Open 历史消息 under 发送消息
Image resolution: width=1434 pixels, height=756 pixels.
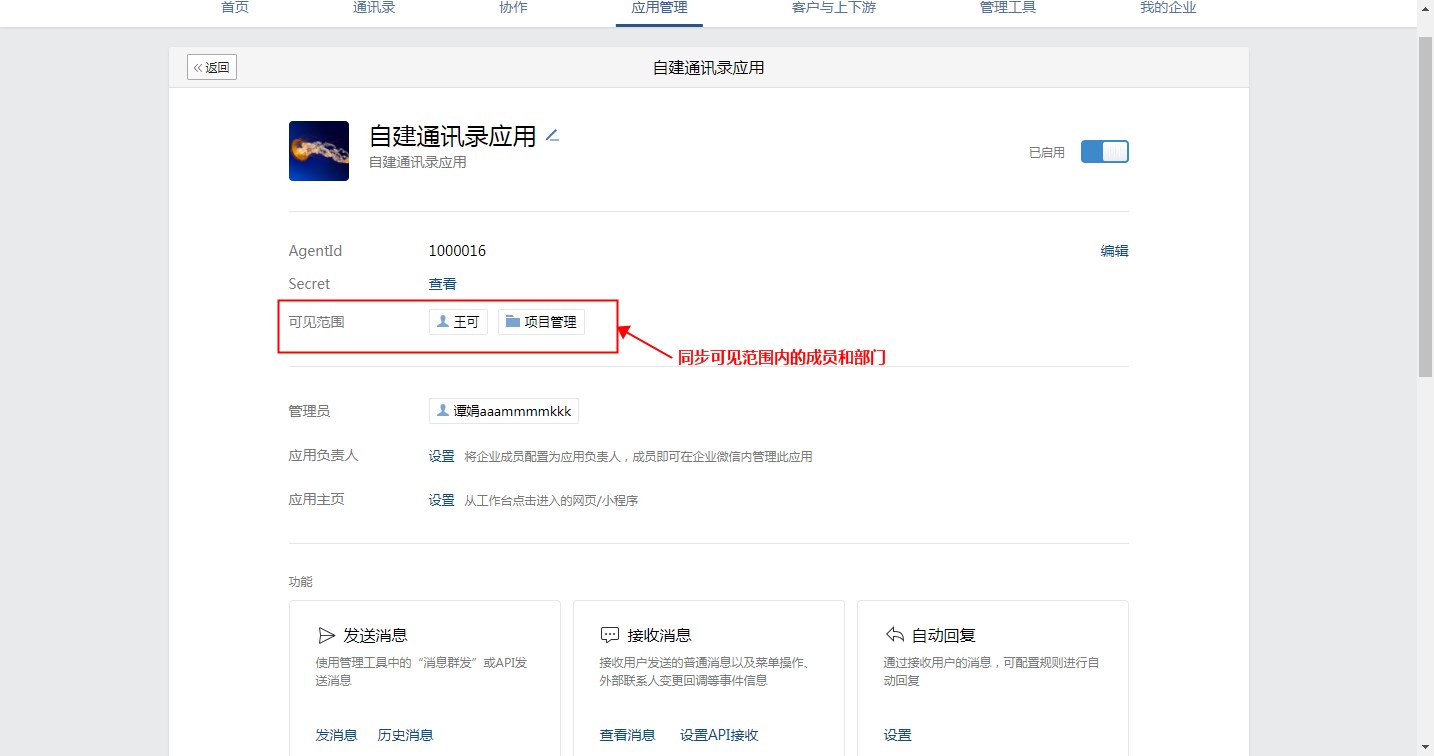(x=405, y=735)
